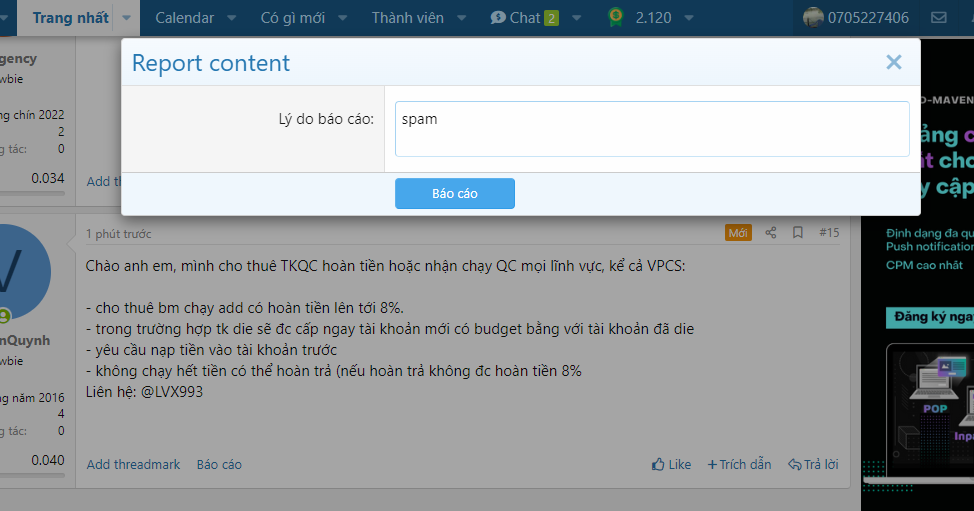Screen dimensions: 974x511
Task: Close the Report content dialog
Action: click(893, 62)
